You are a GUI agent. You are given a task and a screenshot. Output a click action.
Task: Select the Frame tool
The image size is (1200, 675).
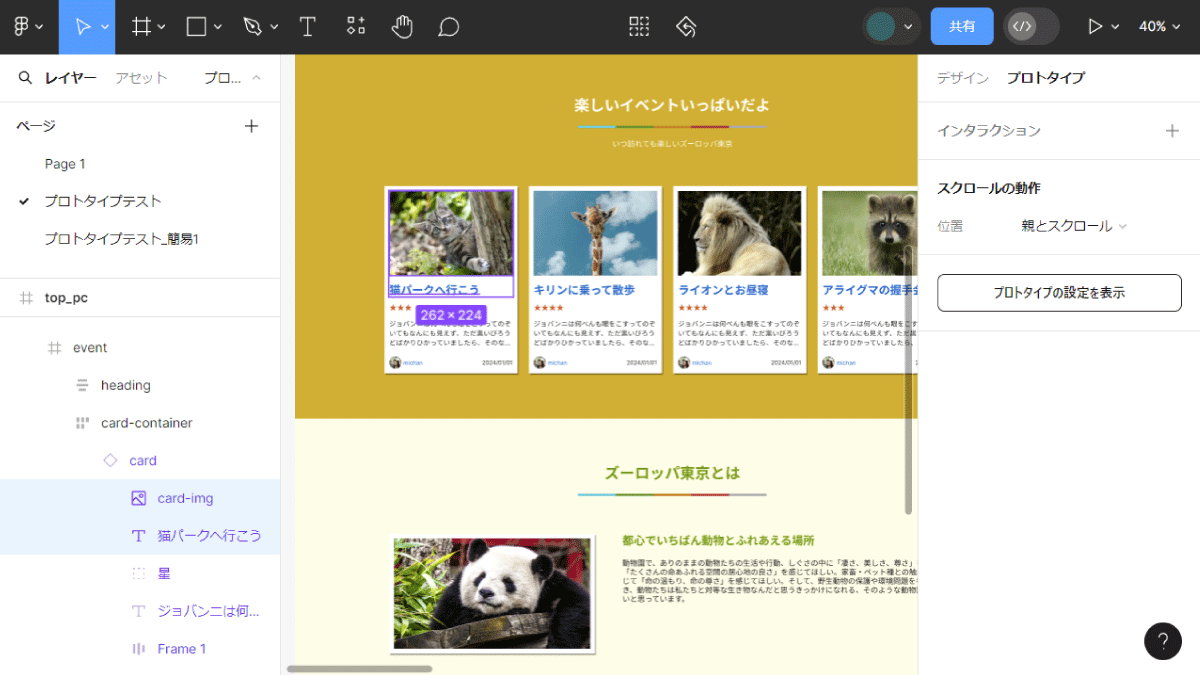tap(142, 27)
